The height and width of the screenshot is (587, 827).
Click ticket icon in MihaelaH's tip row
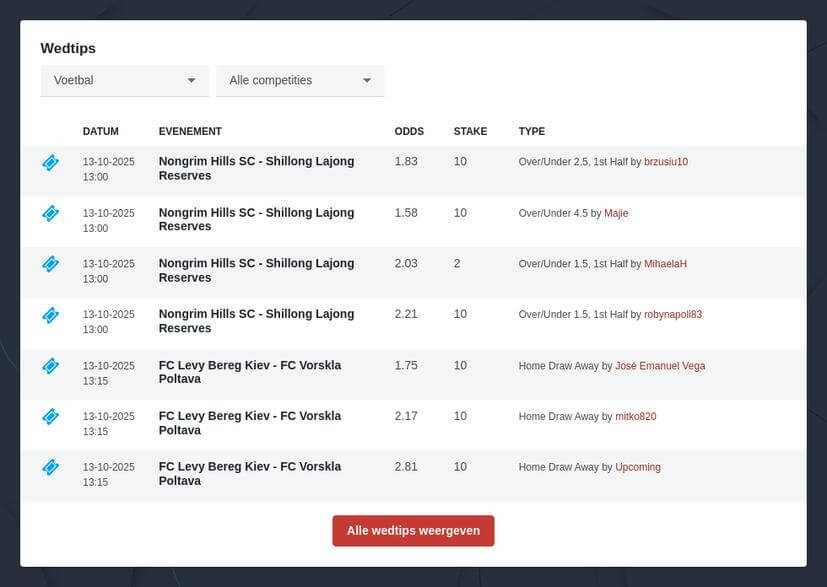(50, 264)
